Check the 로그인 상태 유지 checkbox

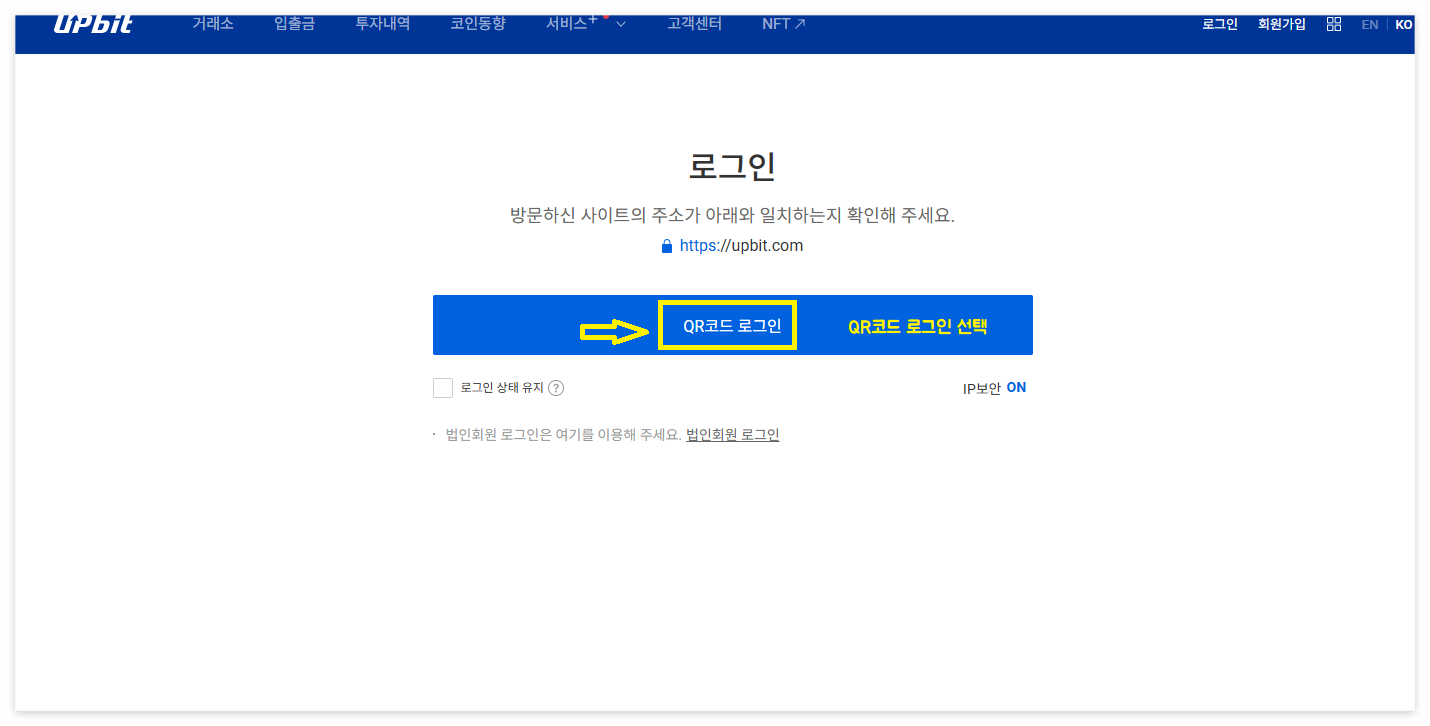tap(443, 388)
